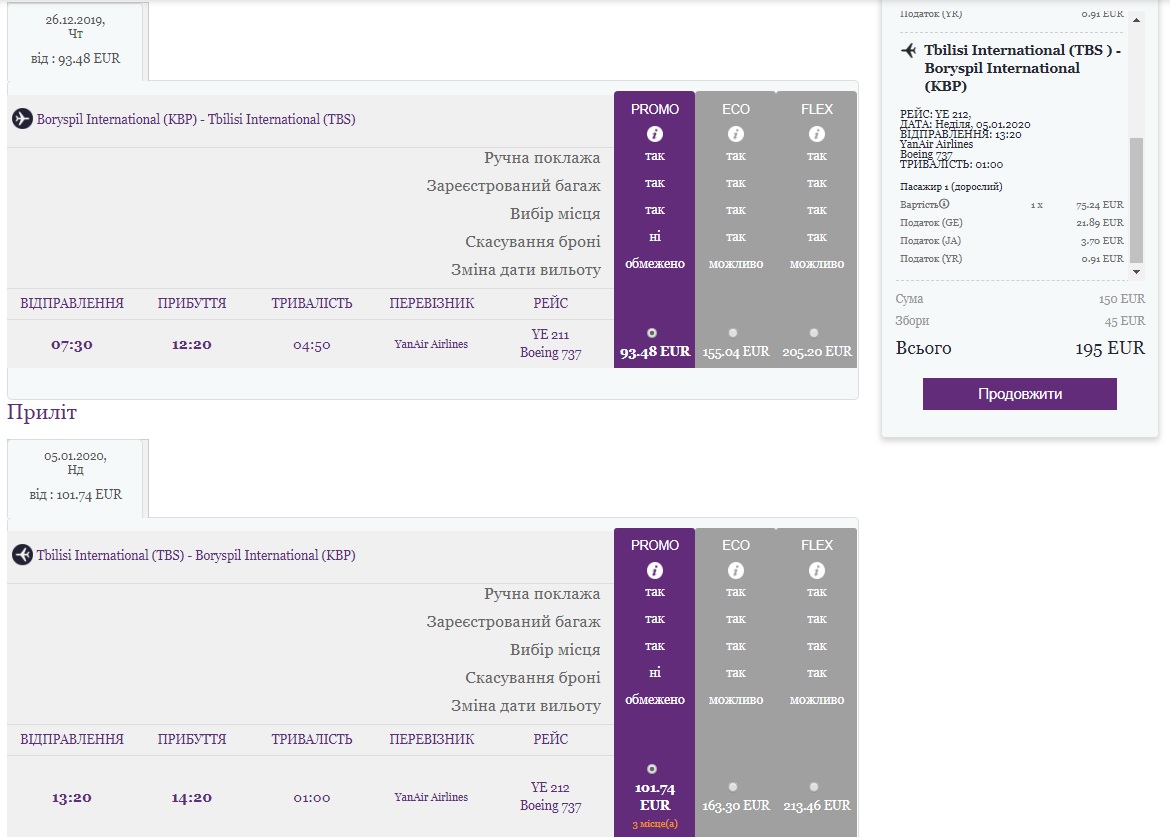Viewport: 1170px width, 837px height.
Task: Click the airplane icon beside the Boryspil (KBP) - Tbilisi route
Action: 22,119
